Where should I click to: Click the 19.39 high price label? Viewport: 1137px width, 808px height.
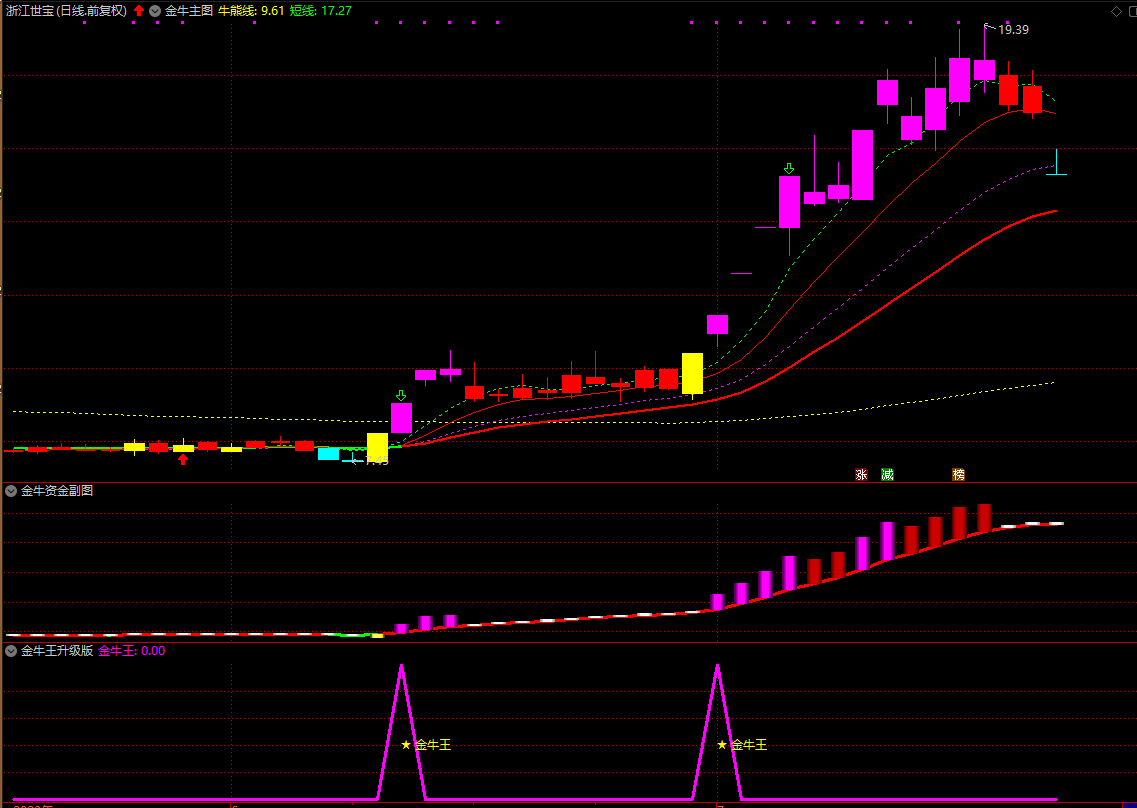click(1013, 30)
